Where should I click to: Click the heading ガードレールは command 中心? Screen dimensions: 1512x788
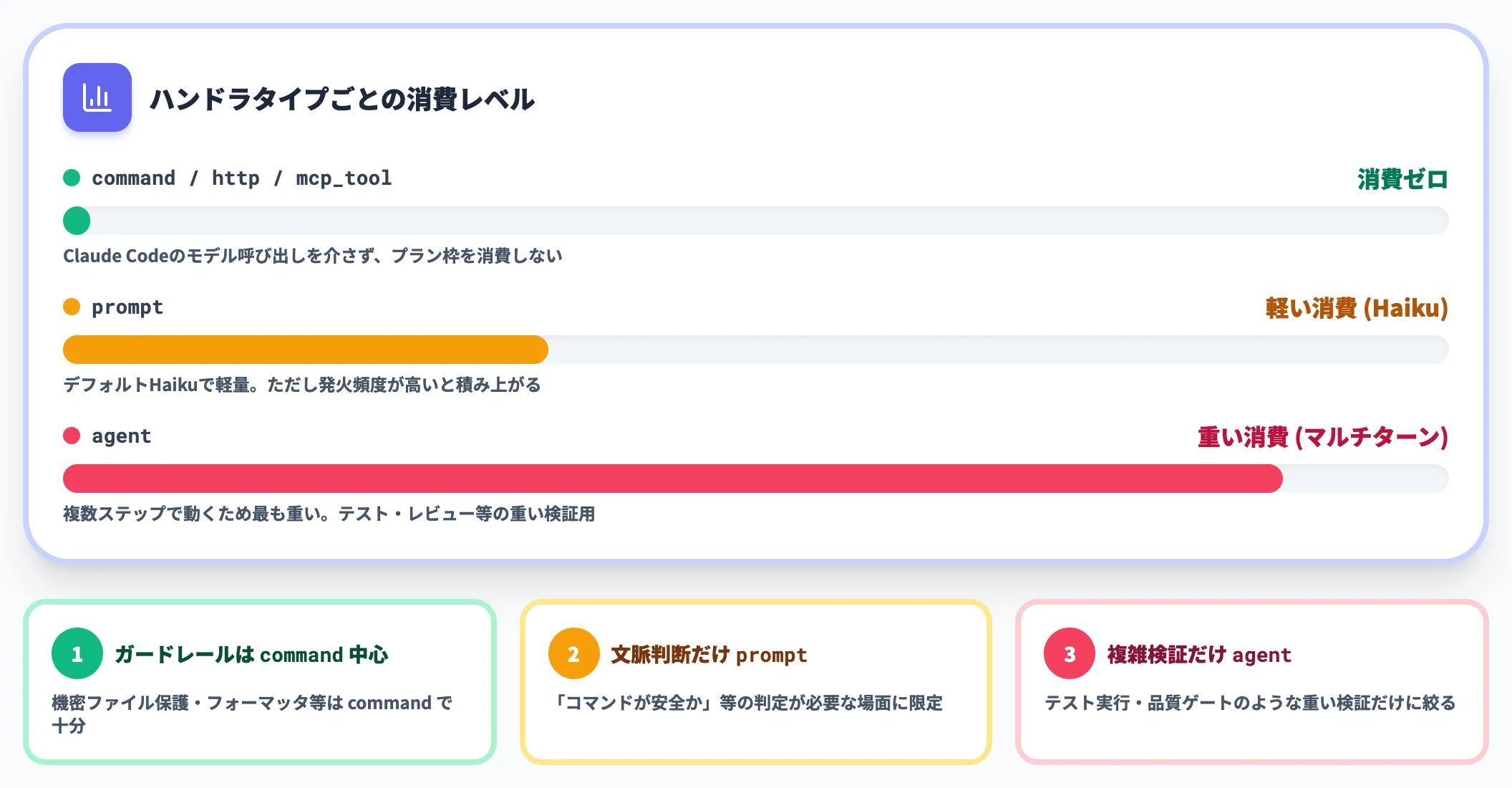coord(251,654)
